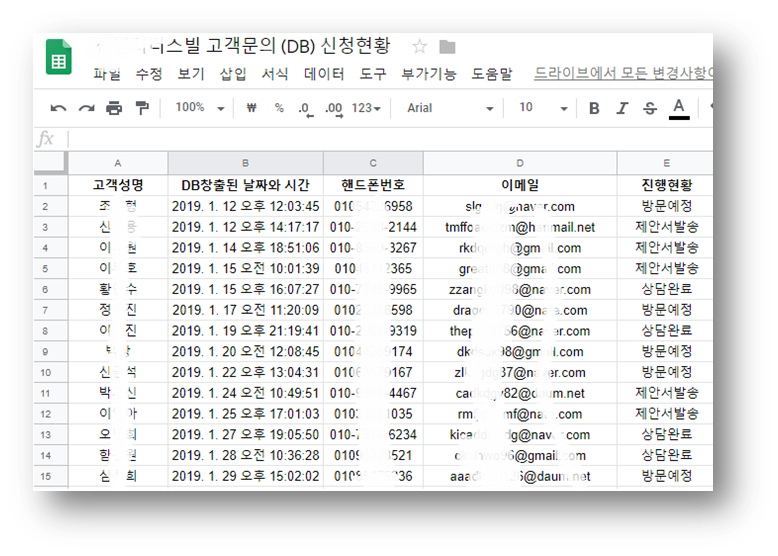Open the Google Sheets home icon
Screen dimensions: 778x556
59,57
